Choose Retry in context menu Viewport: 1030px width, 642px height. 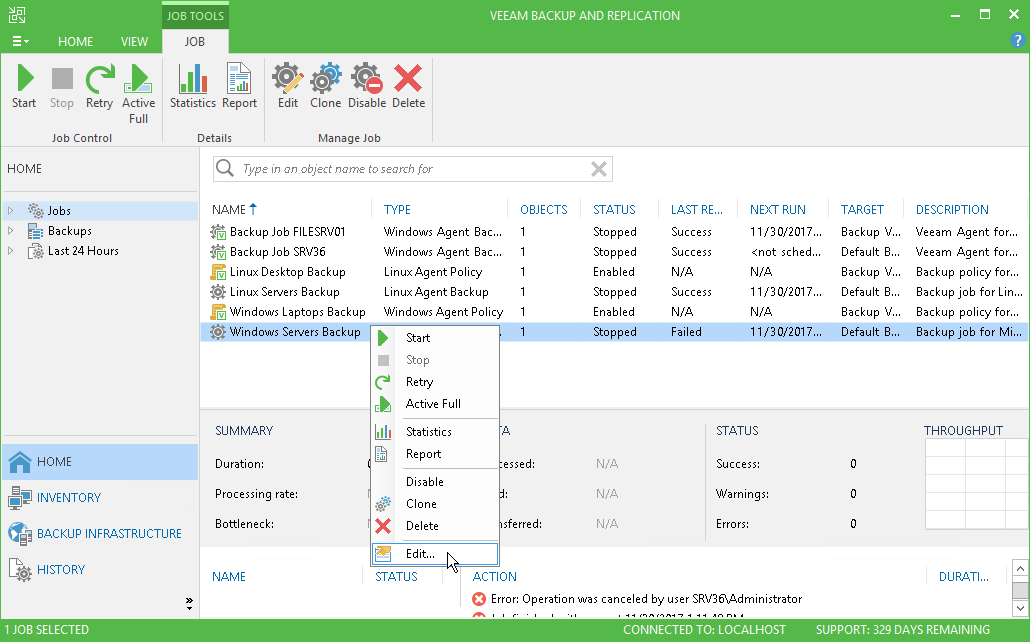point(435,382)
